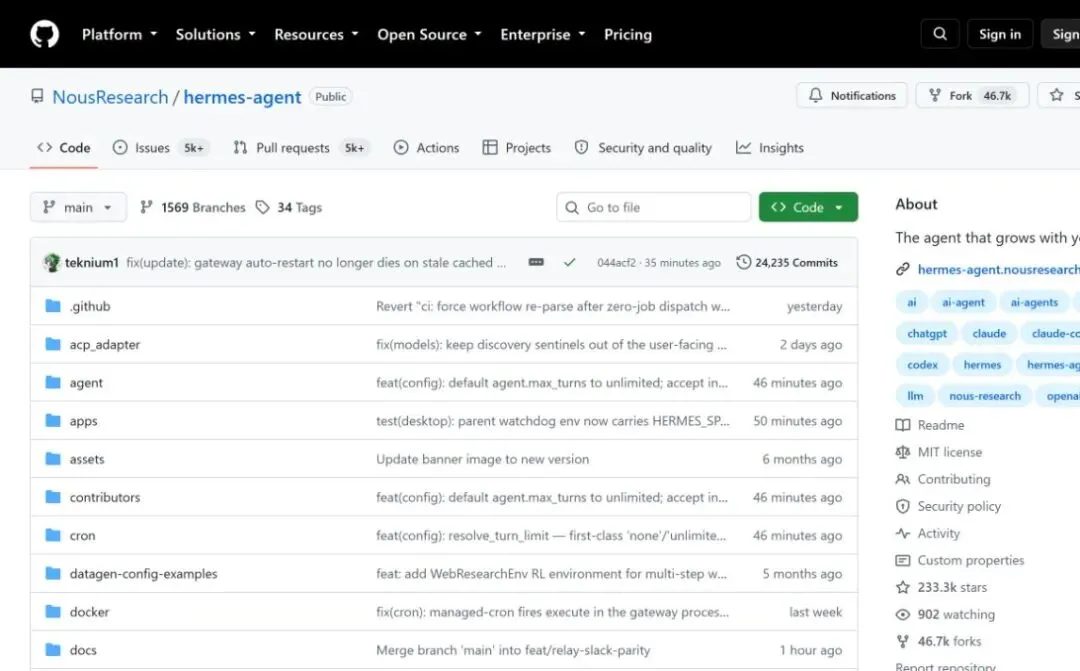
Task: Open the green Code dropdown button
Action: tap(808, 207)
